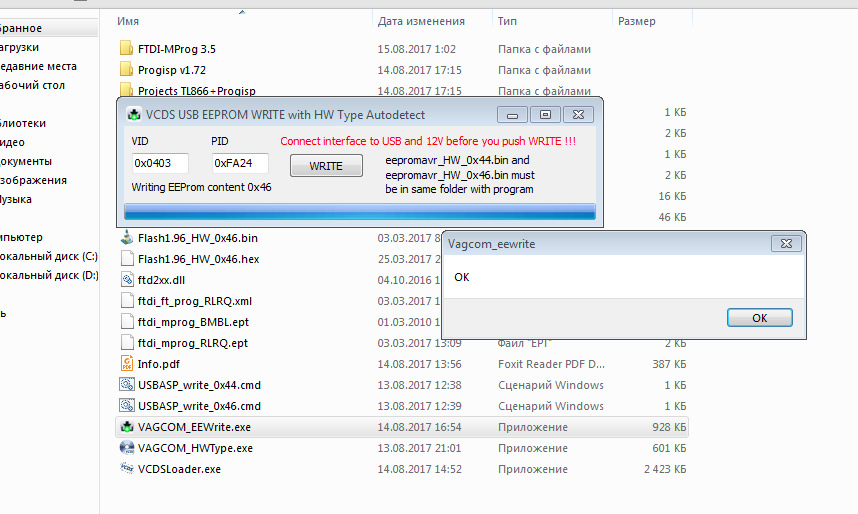Click the USBASP_write_0x46.cmd script icon
Viewport: 858px width, 514px height.
[x=126, y=406]
